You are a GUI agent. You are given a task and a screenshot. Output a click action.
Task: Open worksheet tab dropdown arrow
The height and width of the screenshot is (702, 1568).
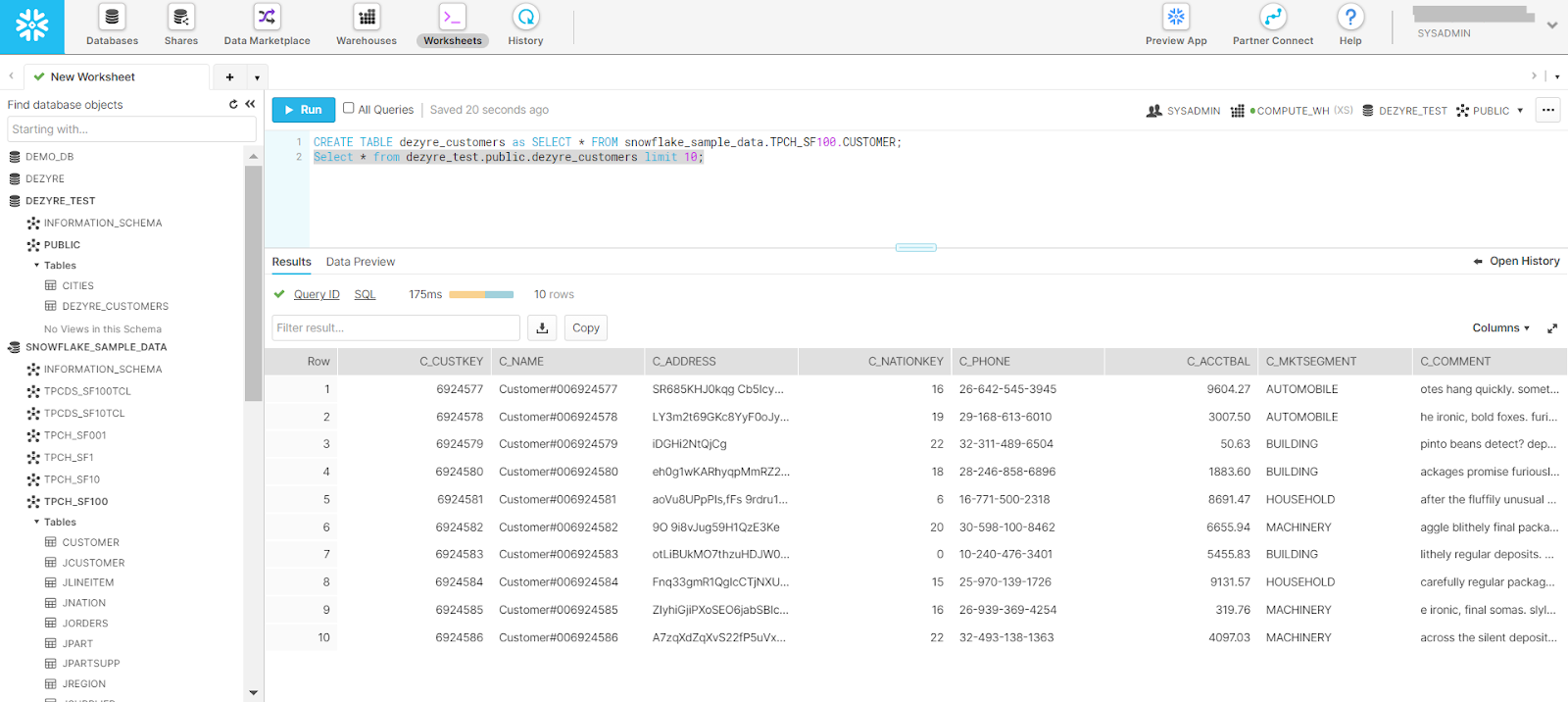[x=257, y=77]
